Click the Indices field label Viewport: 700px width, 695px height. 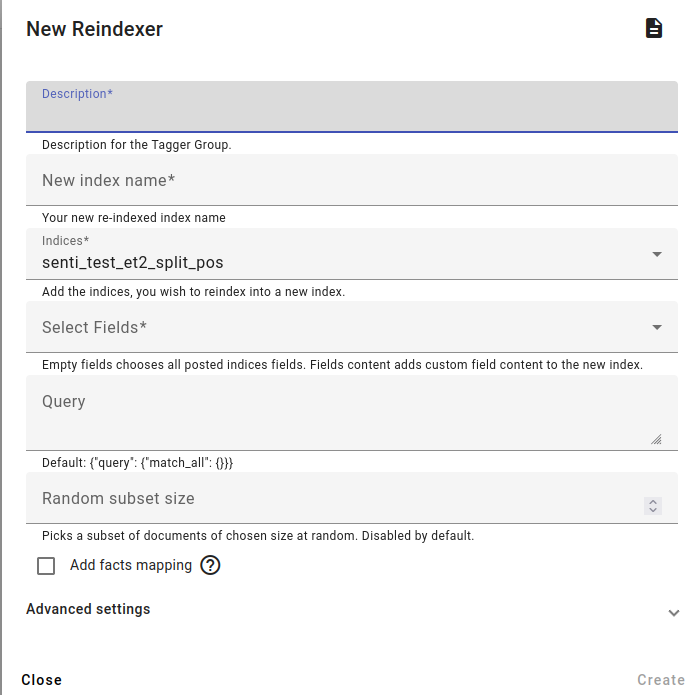tap(66, 241)
